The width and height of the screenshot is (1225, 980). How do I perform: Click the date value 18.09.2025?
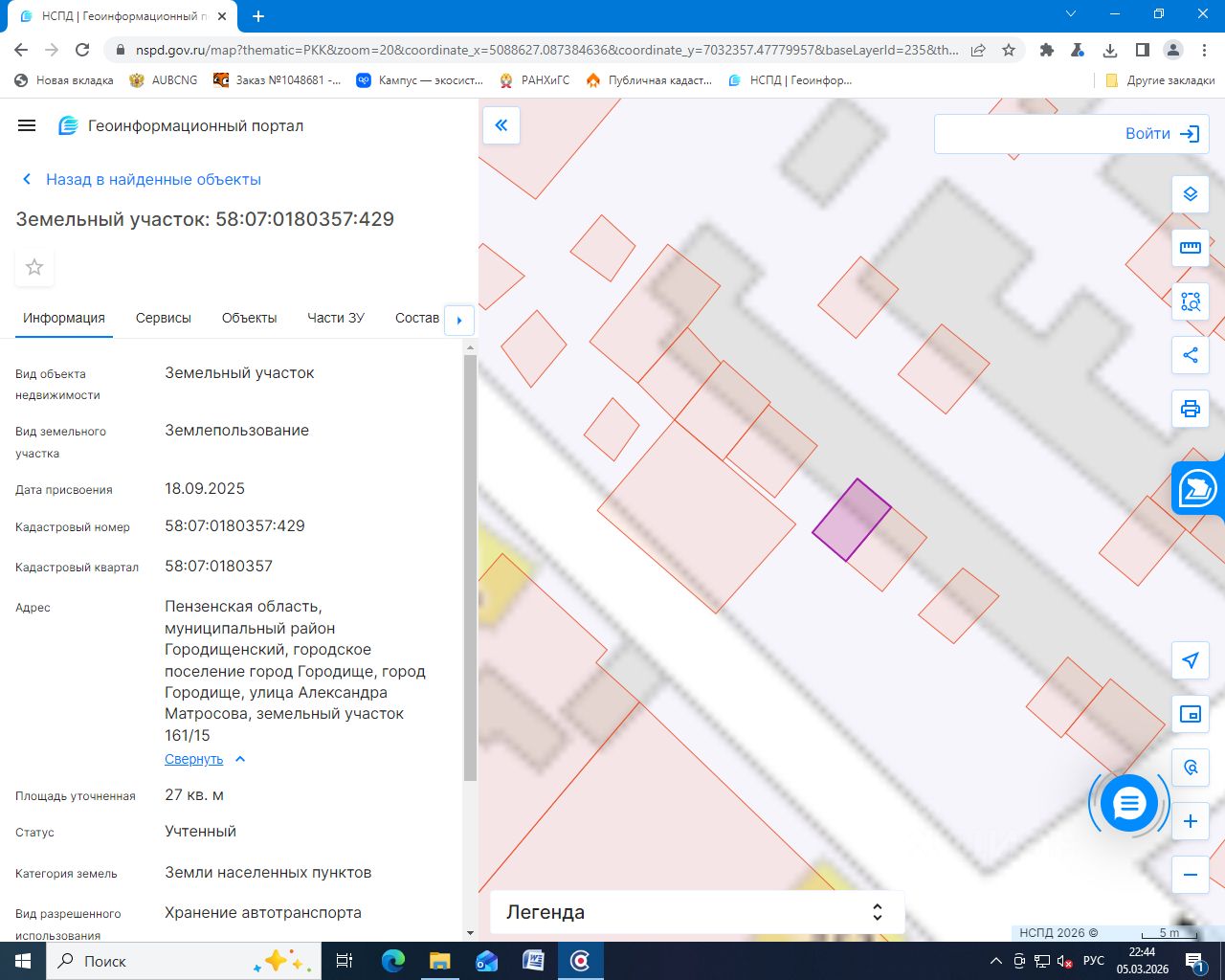click(x=205, y=488)
